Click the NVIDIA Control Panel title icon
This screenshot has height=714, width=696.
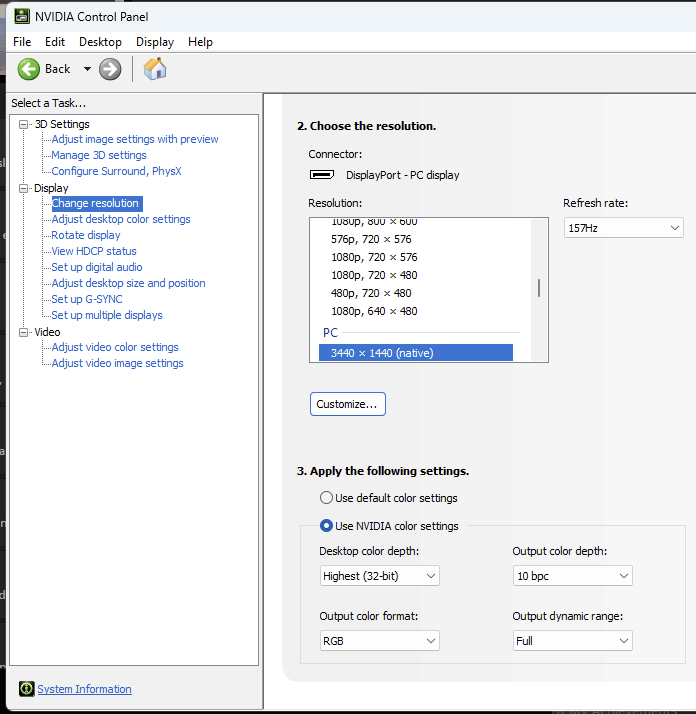(21, 16)
